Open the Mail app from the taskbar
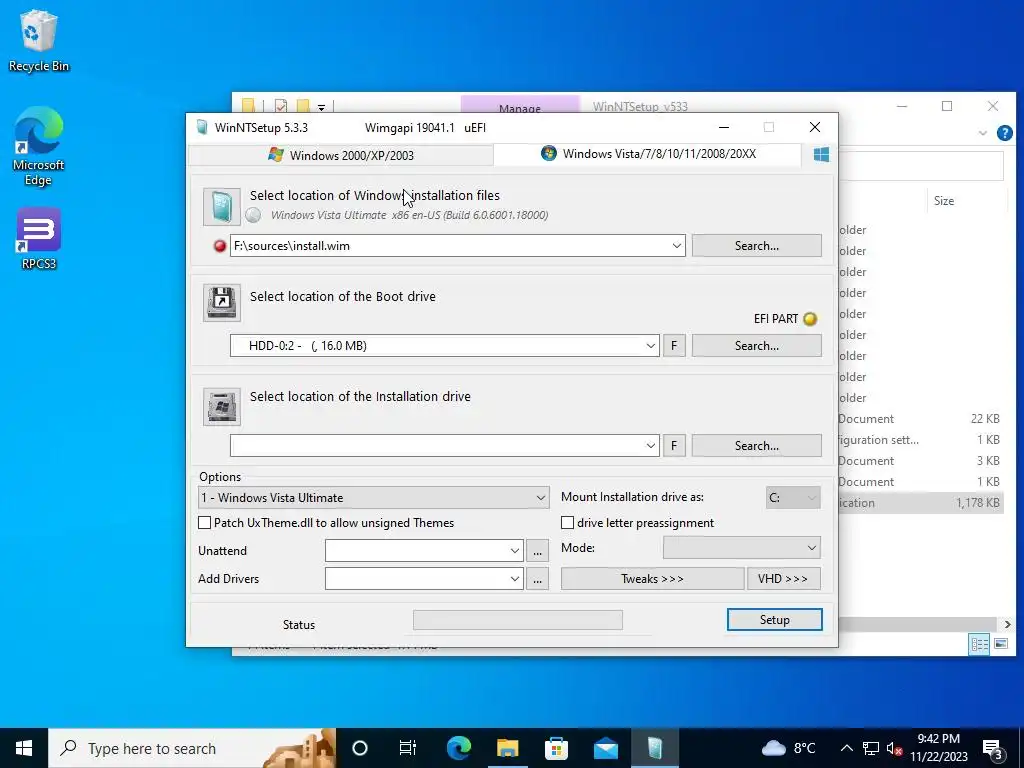 605,748
